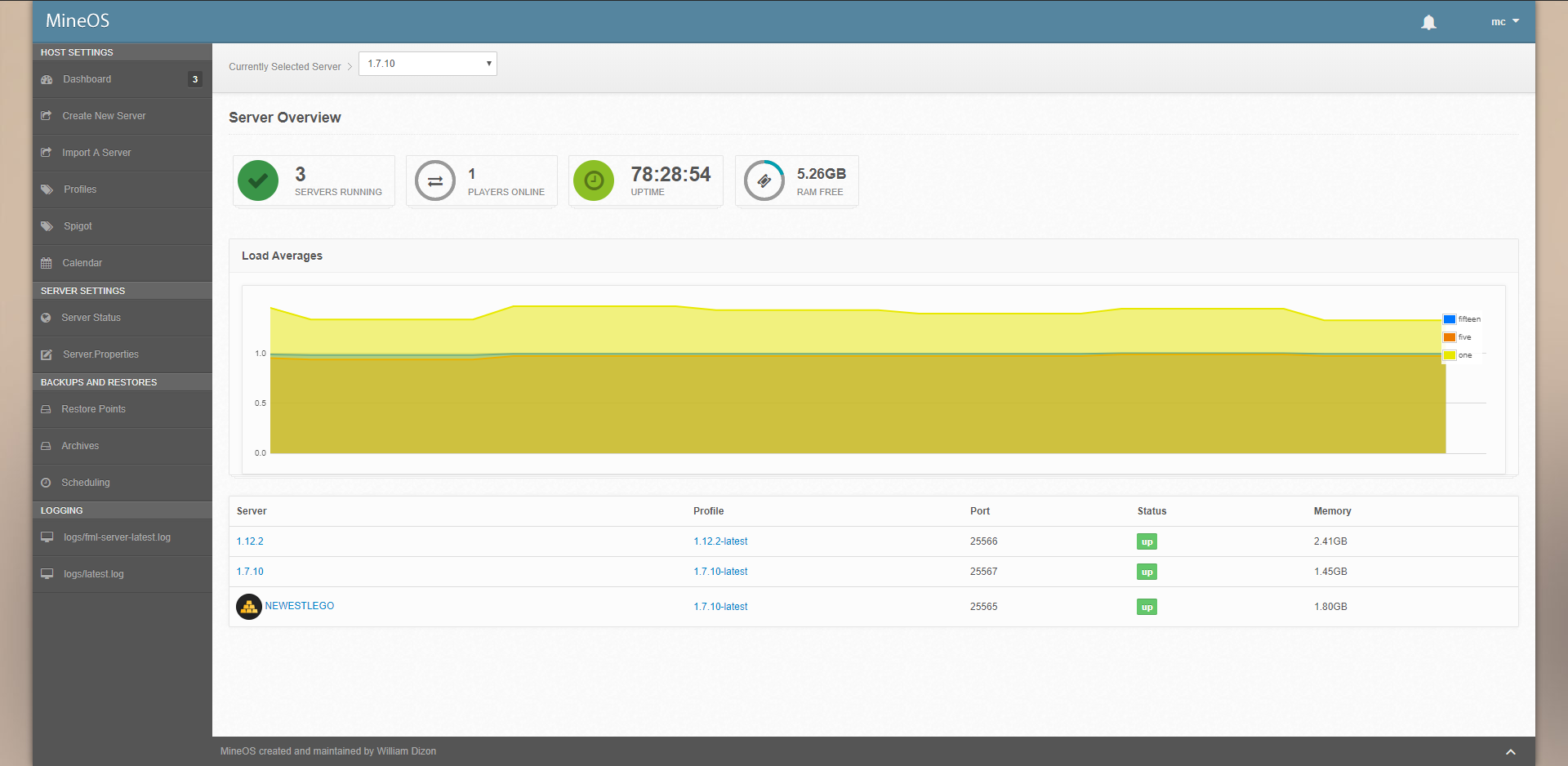Click the RAM free gauge icon

tap(764, 180)
